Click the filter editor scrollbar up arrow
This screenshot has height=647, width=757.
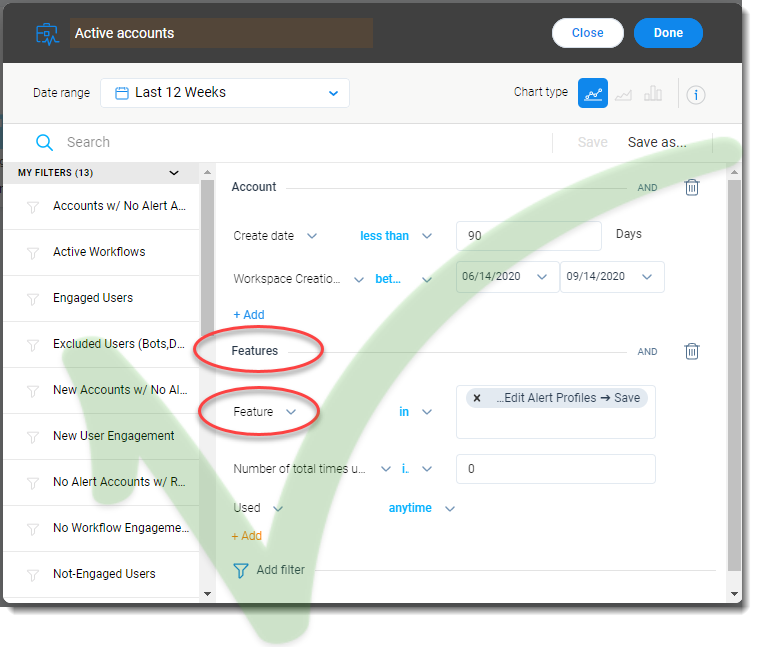tap(734, 172)
